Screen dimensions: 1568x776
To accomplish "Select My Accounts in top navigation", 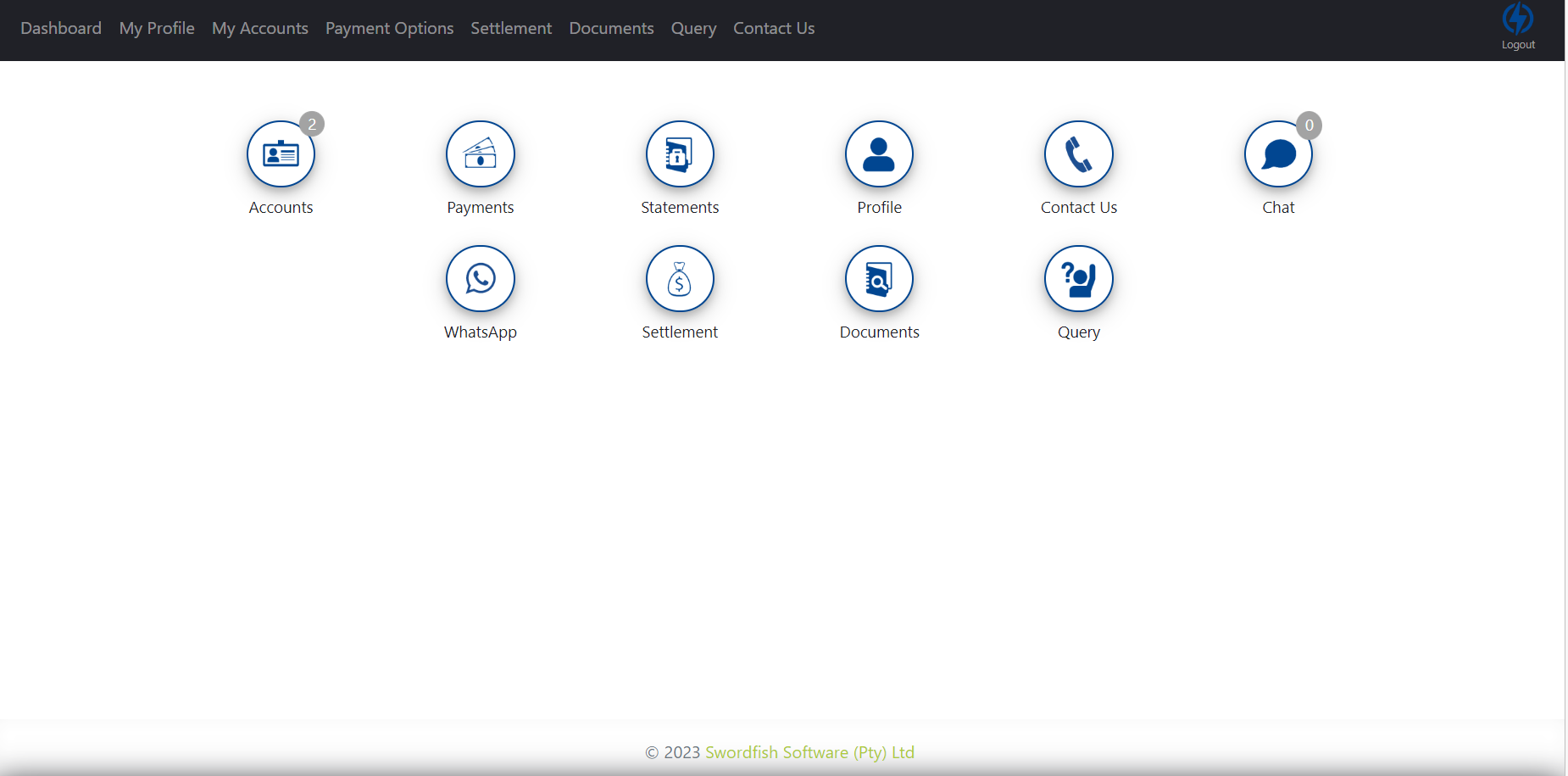I will point(260,28).
